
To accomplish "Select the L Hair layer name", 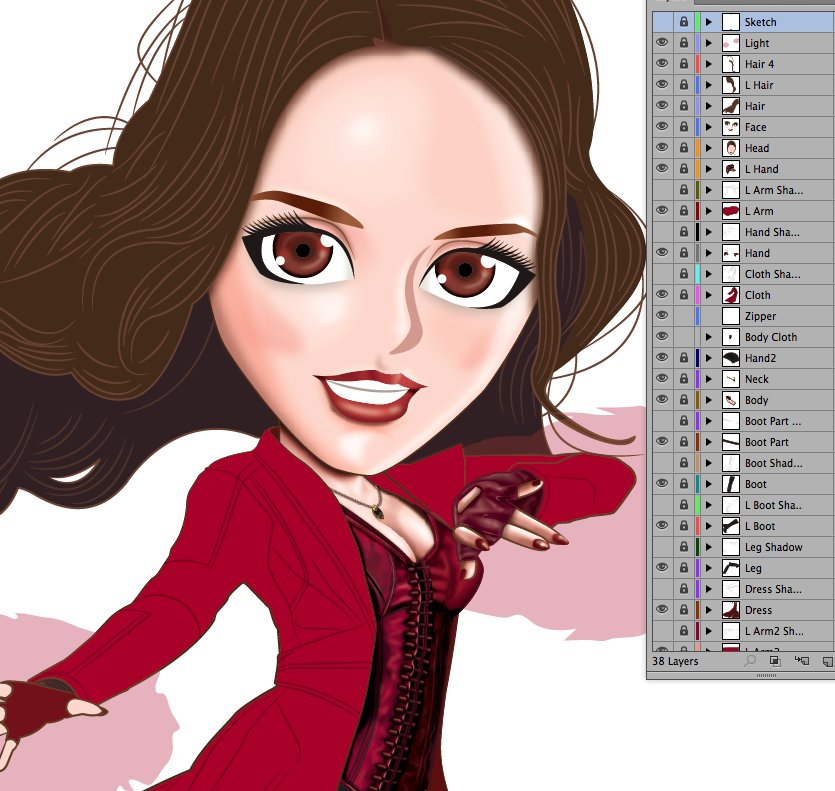I will (x=759, y=85).
